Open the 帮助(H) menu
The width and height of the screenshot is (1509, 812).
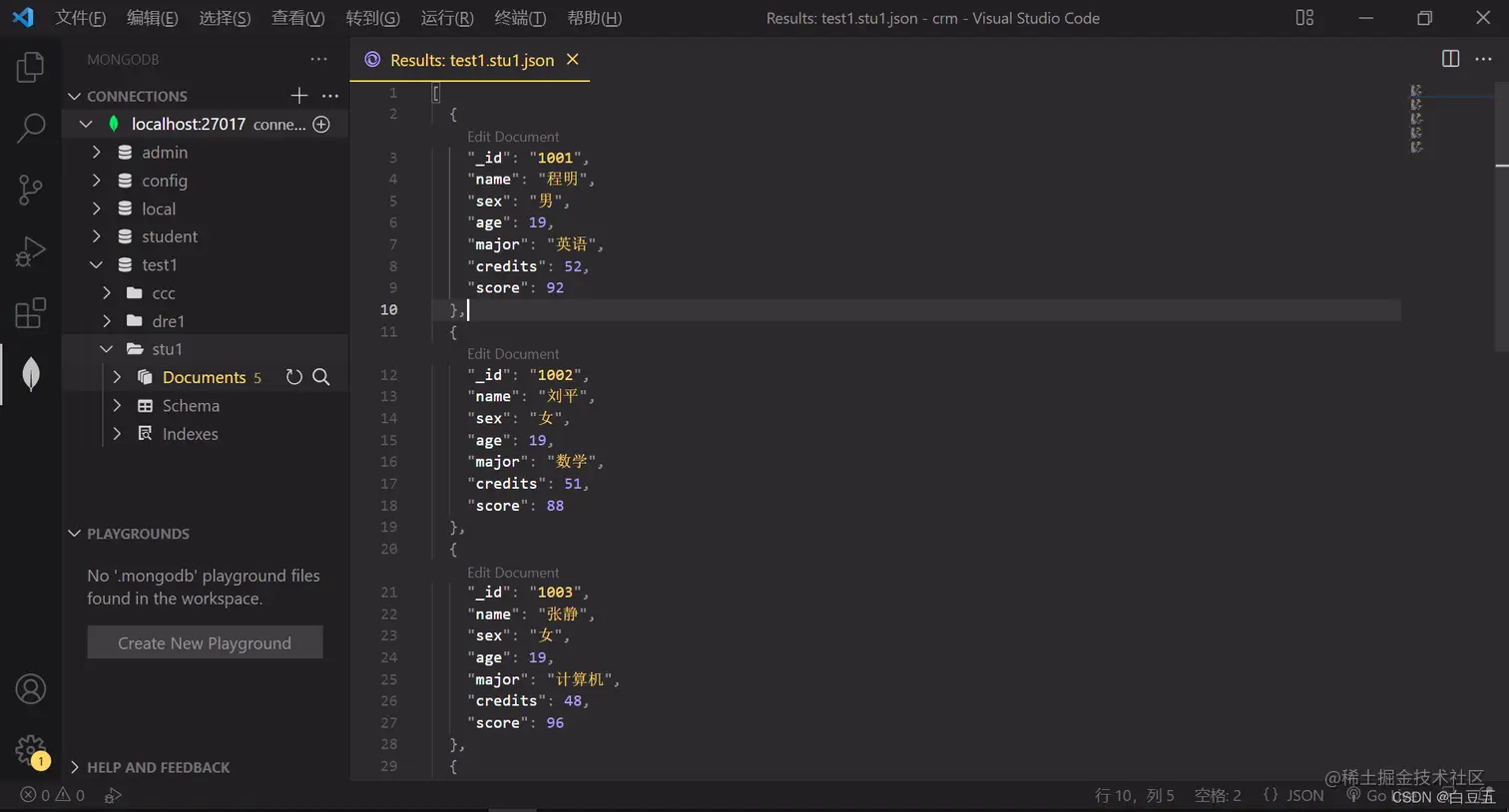tap(594, 18)
